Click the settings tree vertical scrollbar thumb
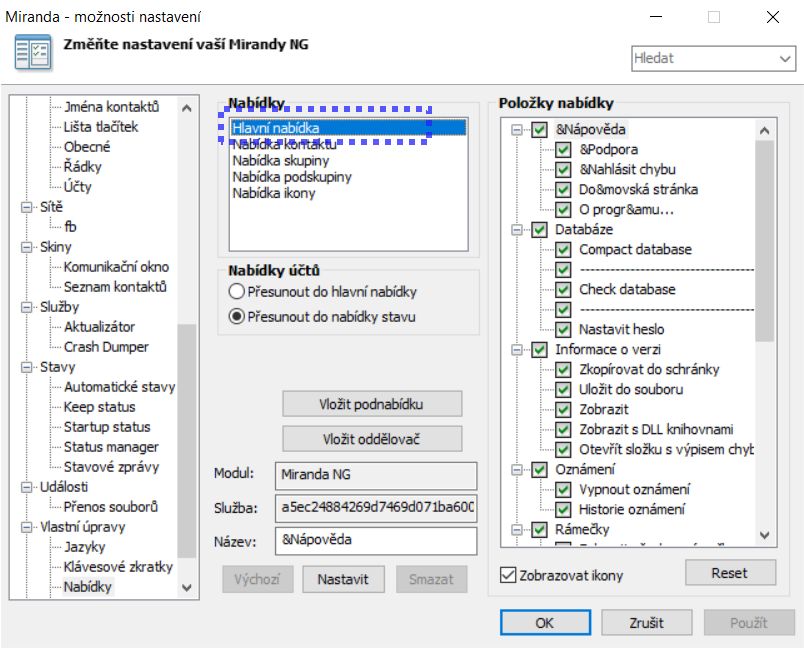804x648 pixels. (x=187, y=441)
